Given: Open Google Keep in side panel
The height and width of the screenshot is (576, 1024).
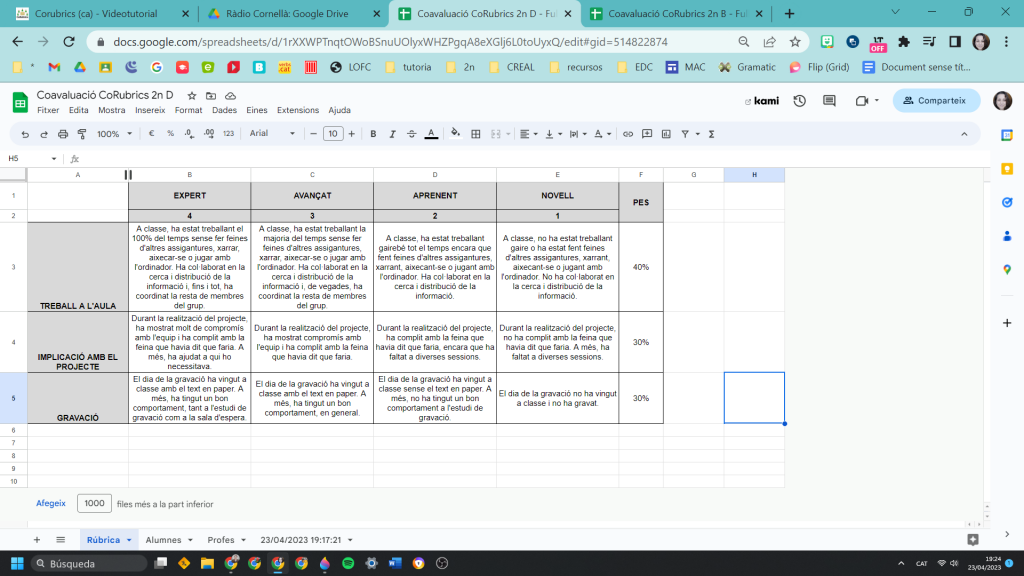Looking at the screenshot, I should coord(1006,169).
